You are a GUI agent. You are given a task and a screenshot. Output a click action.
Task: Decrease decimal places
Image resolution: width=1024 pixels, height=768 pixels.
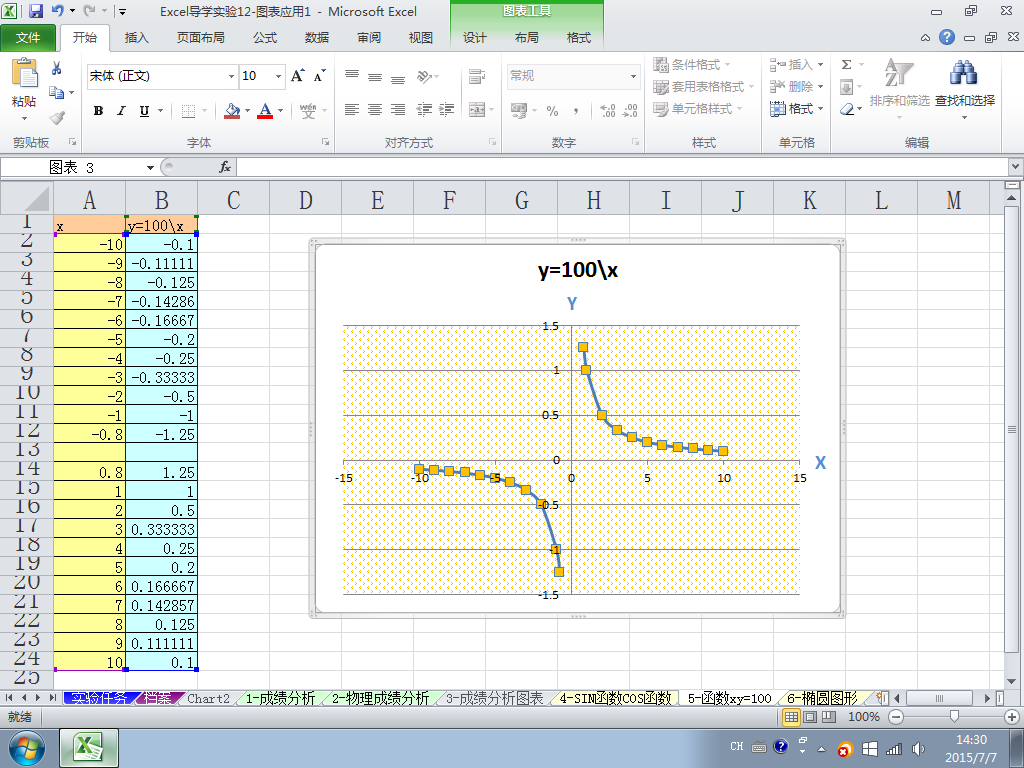point(630,110)
